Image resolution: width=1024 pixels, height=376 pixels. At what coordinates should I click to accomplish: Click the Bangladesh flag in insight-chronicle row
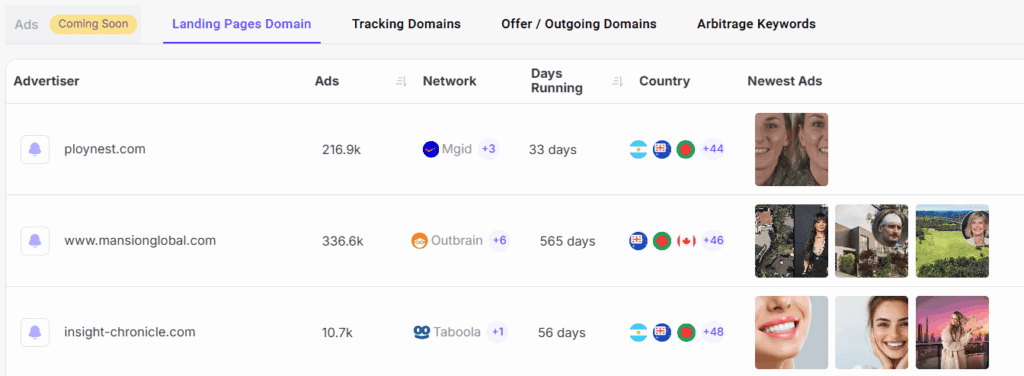pyautogui.click(x=686, y=332)
